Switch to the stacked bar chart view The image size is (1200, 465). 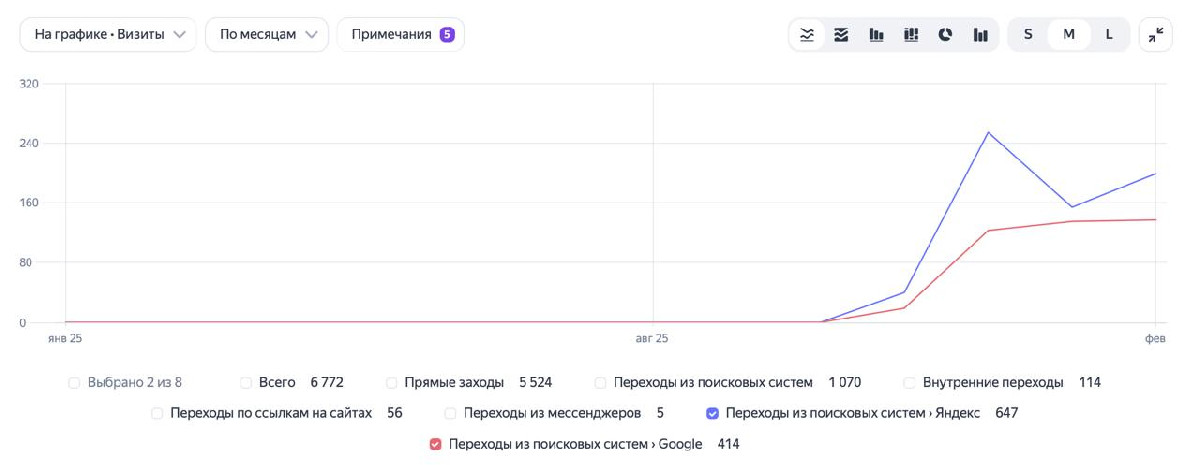coord(911,34)
